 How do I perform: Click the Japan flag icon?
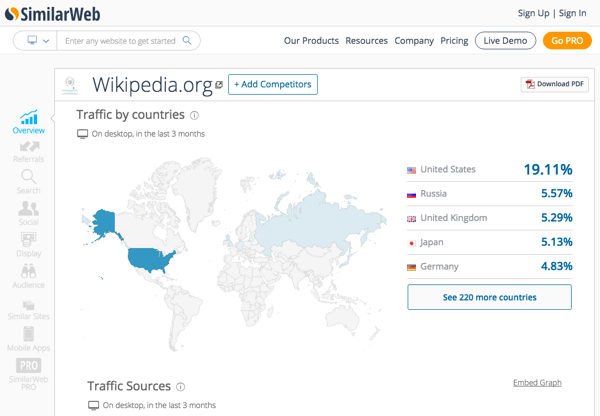(412, 243)
